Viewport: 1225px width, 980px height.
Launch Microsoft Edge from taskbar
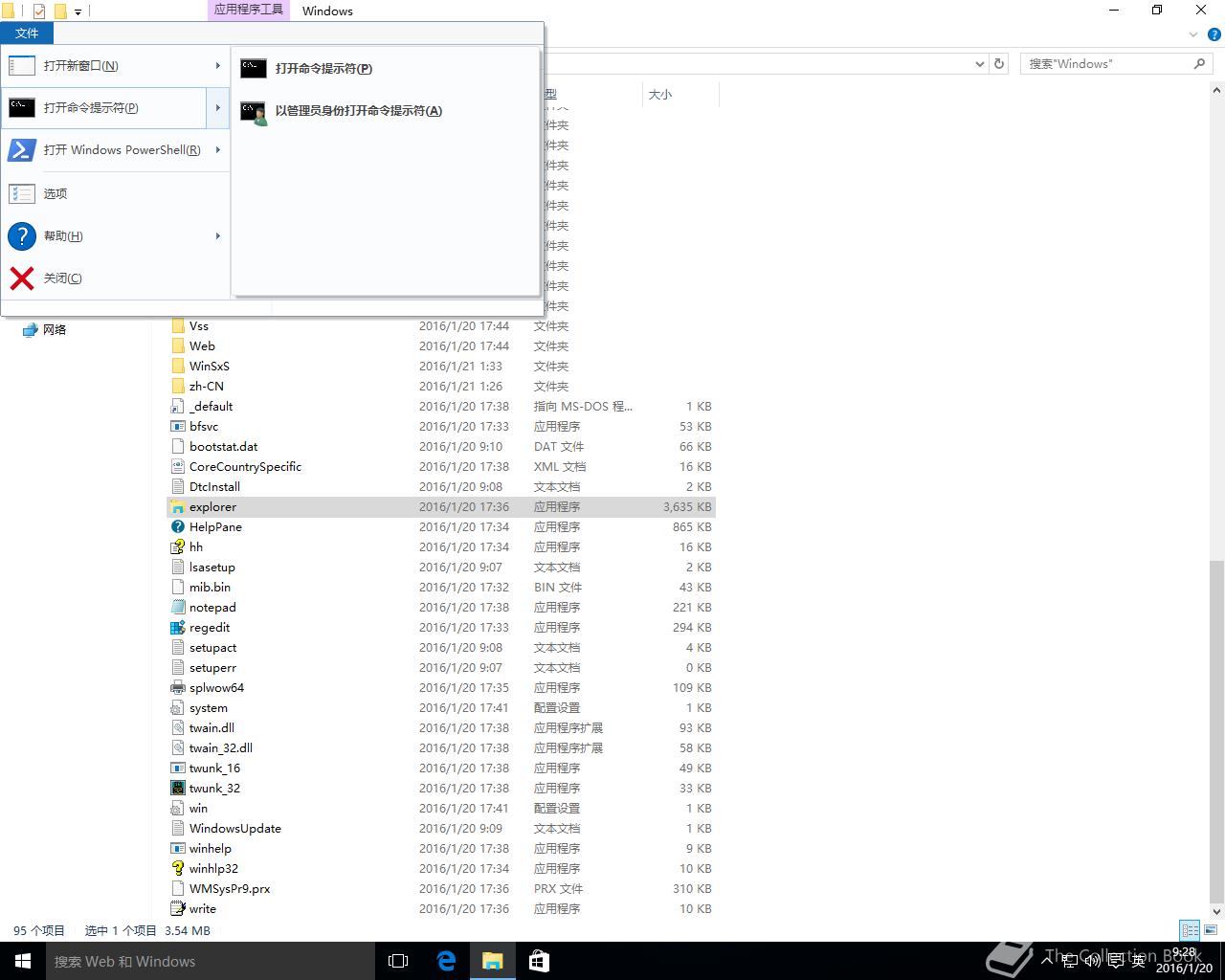tap(446, 961)
